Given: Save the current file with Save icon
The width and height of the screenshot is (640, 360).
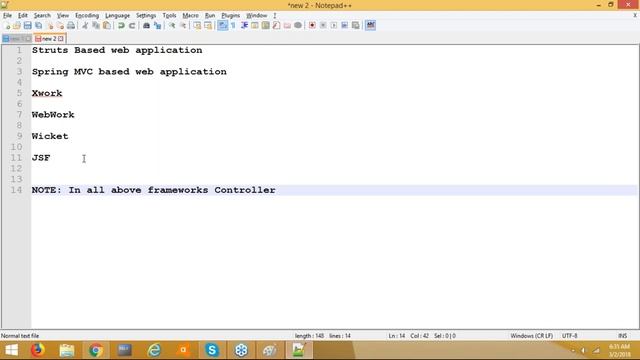Looking at the screenshot, I should [27, 25].
